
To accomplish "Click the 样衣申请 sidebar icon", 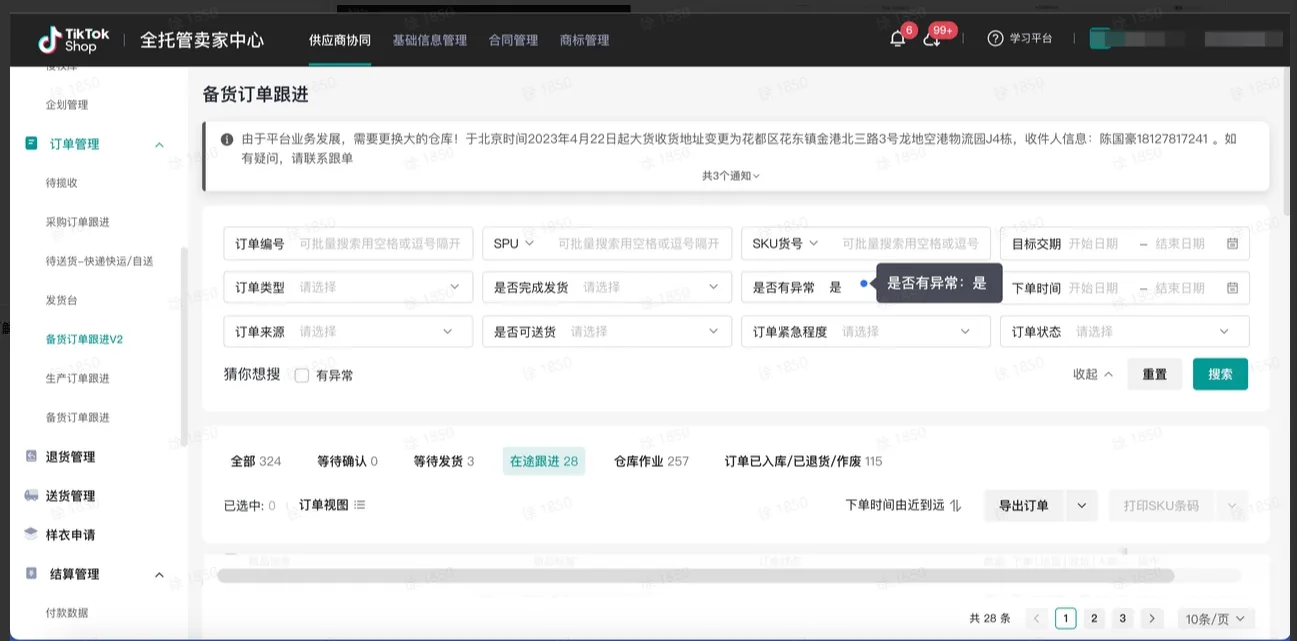I will pyautogui.click(x=32, y=535).
